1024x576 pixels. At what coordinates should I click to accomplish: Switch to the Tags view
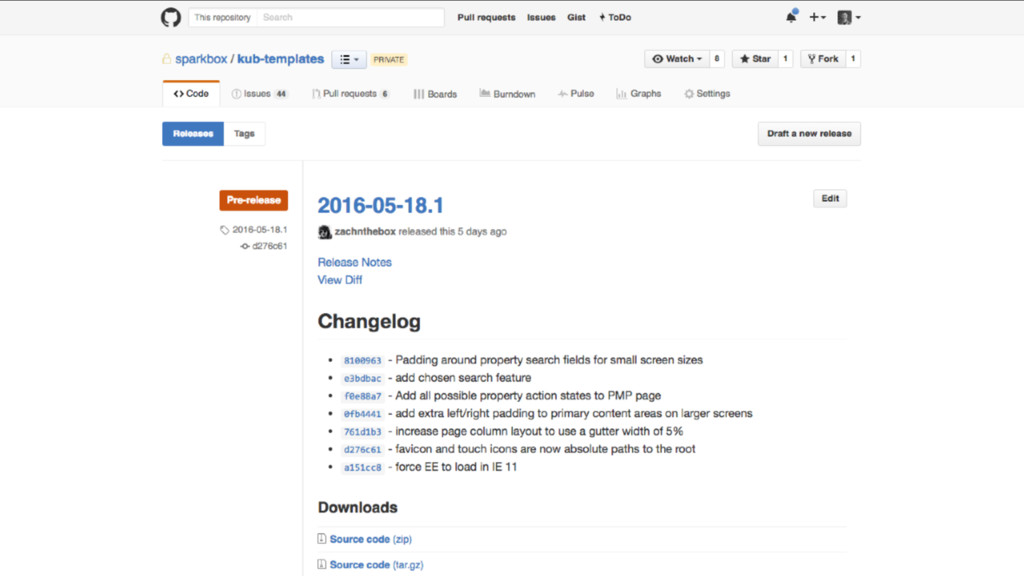[244, 134]
